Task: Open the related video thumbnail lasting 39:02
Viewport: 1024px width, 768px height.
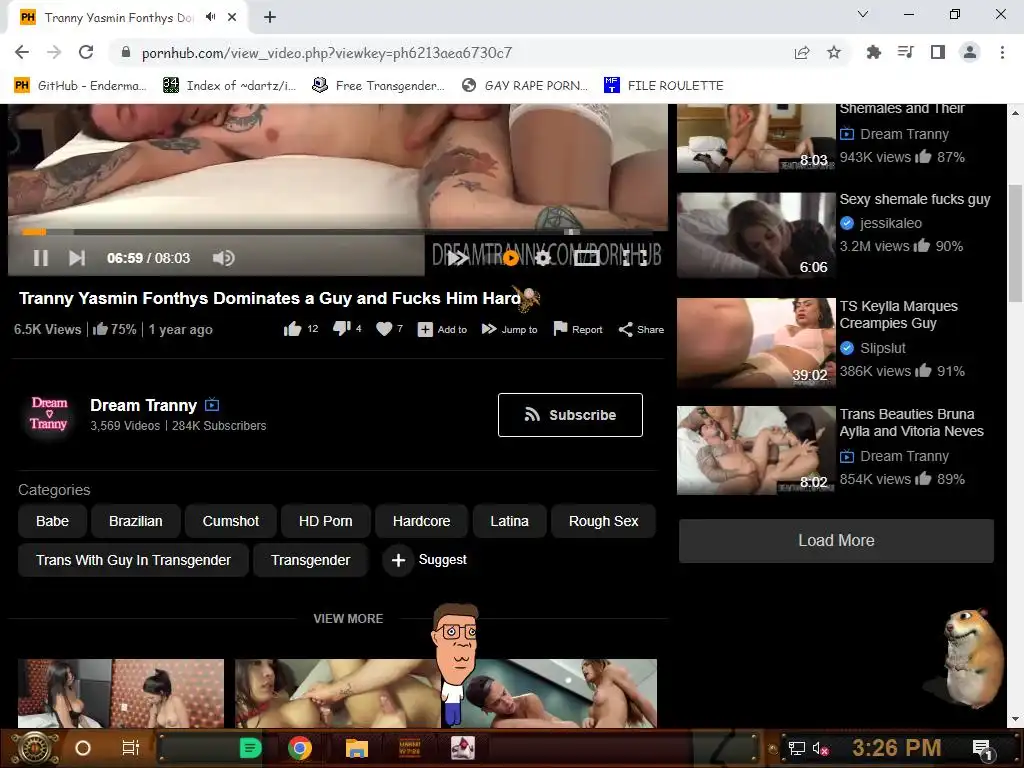Action: click(756, 343)
